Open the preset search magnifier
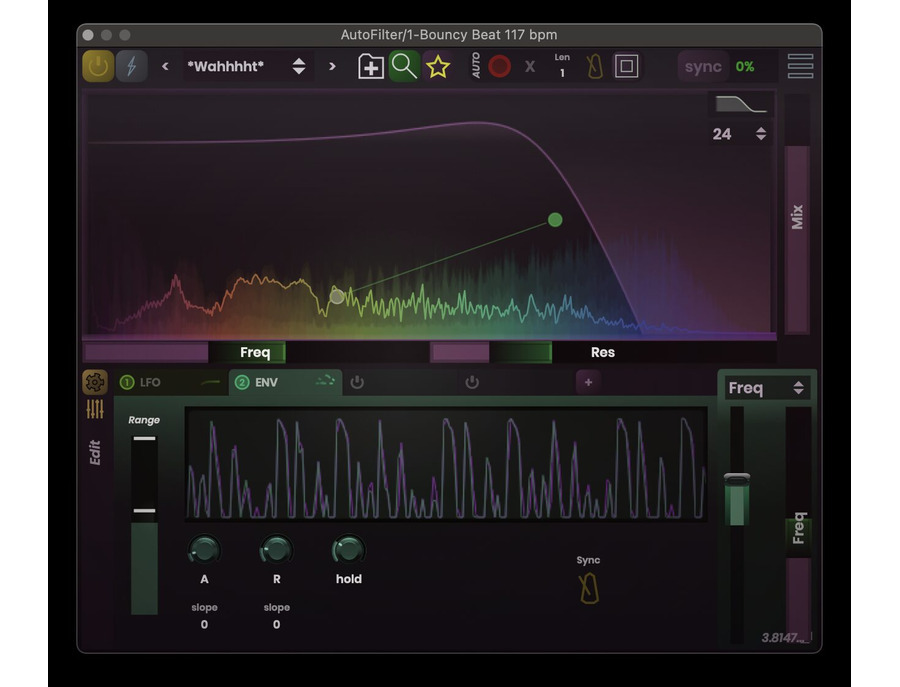Screen dimensions: 900x687 point(404,67)
